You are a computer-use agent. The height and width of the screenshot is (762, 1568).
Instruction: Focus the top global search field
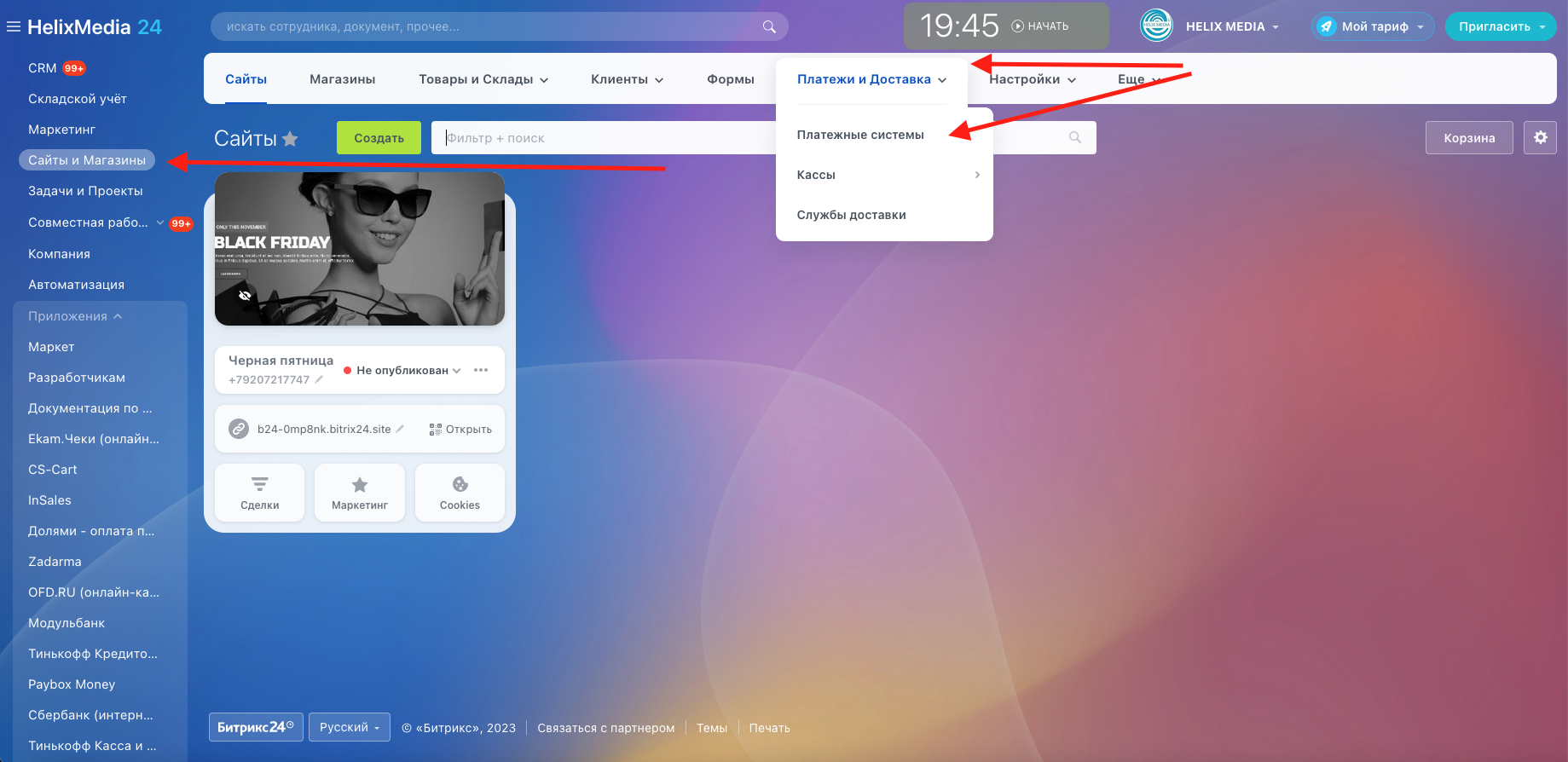click(x=499, y=26)
